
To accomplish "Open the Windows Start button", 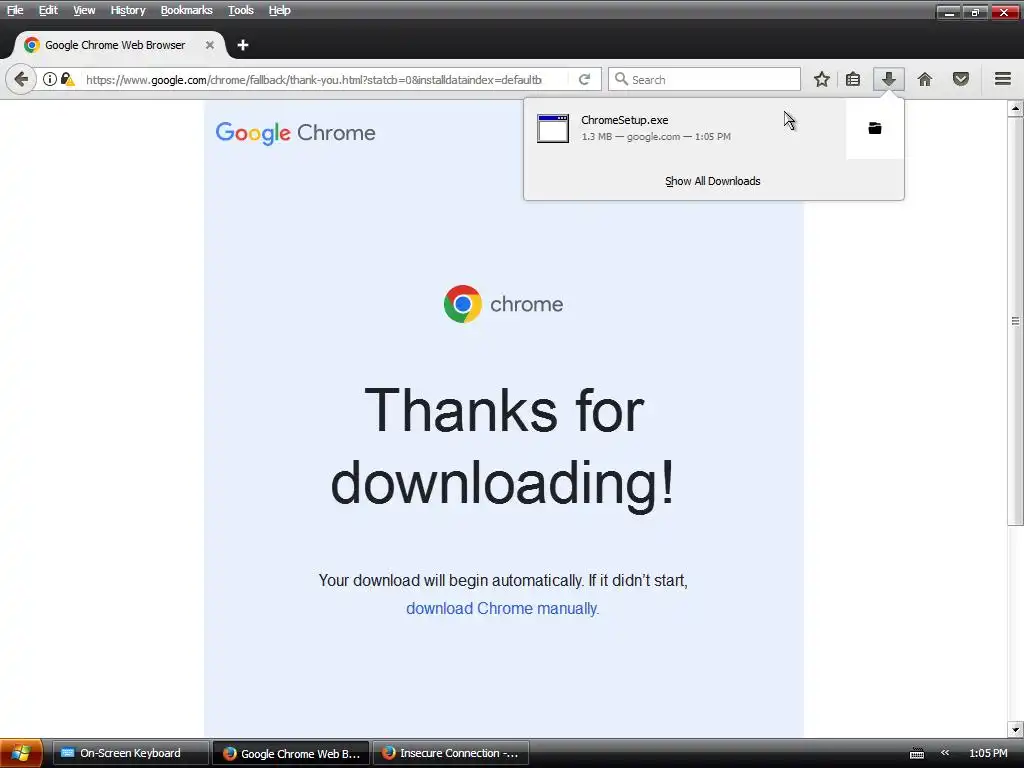I will pos(21,753).
